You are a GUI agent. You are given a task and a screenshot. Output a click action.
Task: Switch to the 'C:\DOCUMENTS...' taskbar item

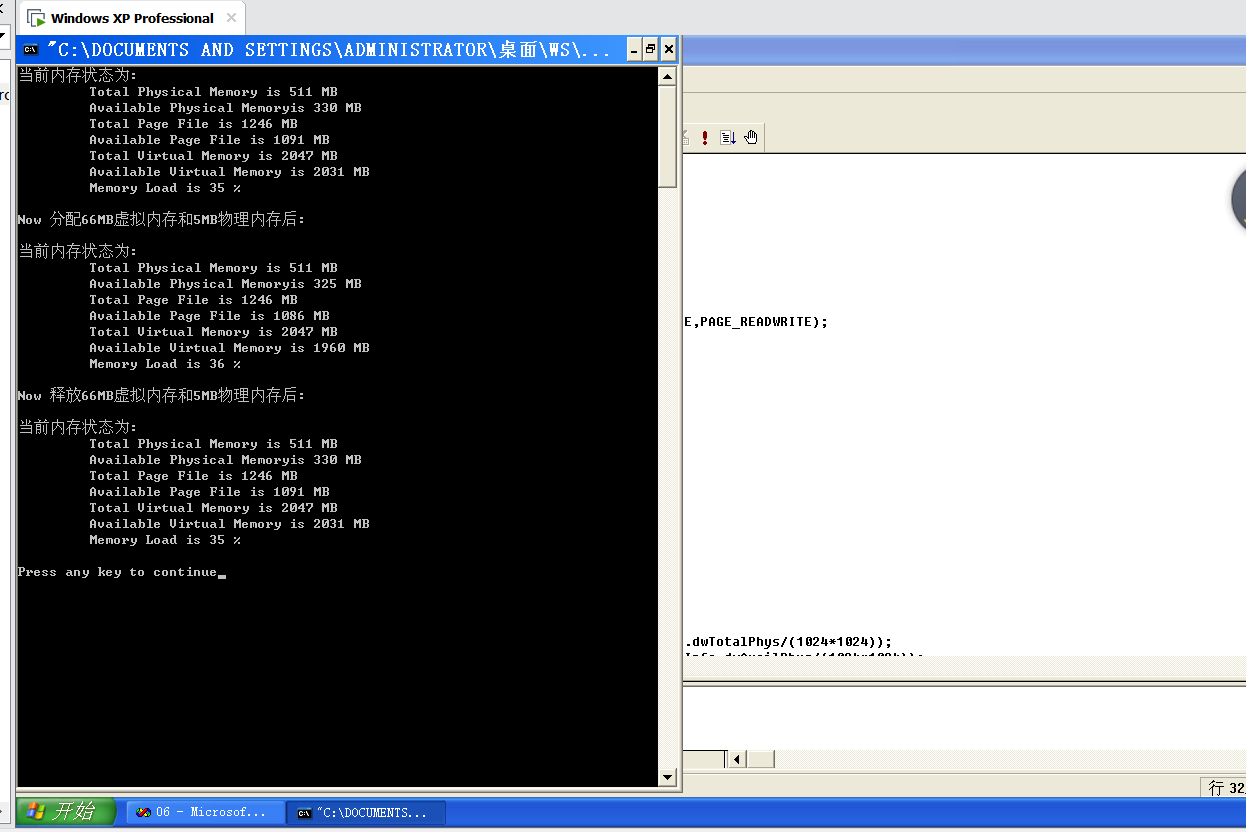pyautogui.click(x=365, y=812)
